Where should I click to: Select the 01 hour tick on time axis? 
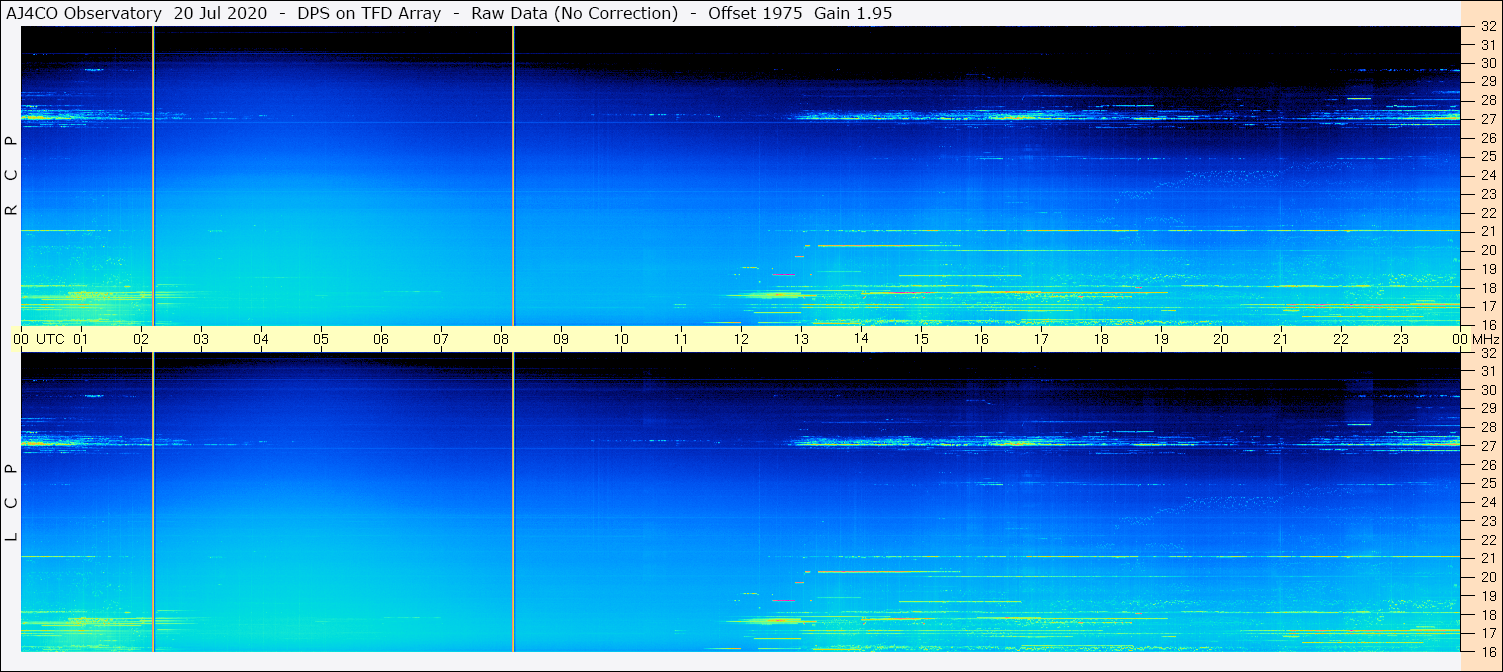point(81,340)
